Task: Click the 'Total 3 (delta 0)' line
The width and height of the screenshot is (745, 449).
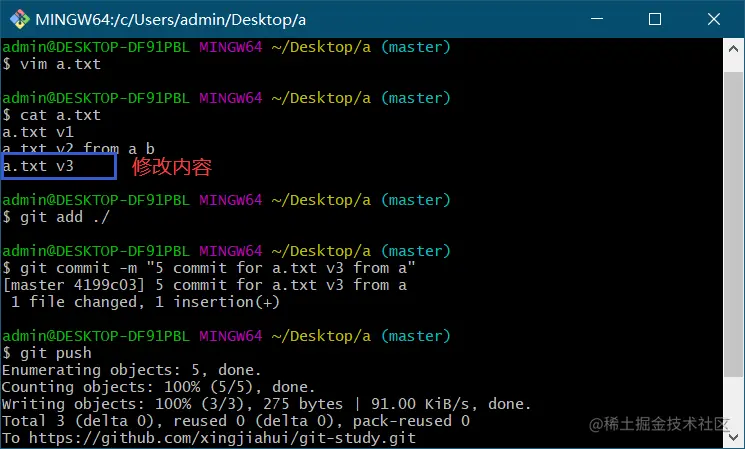Action: (236, 421)
